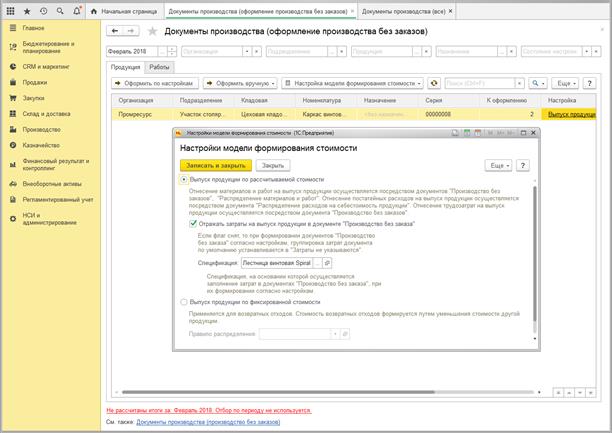Add this page to favorites star
Viewport: 612px width, 433px height.
pyautogui.click(x=152, y=31)
